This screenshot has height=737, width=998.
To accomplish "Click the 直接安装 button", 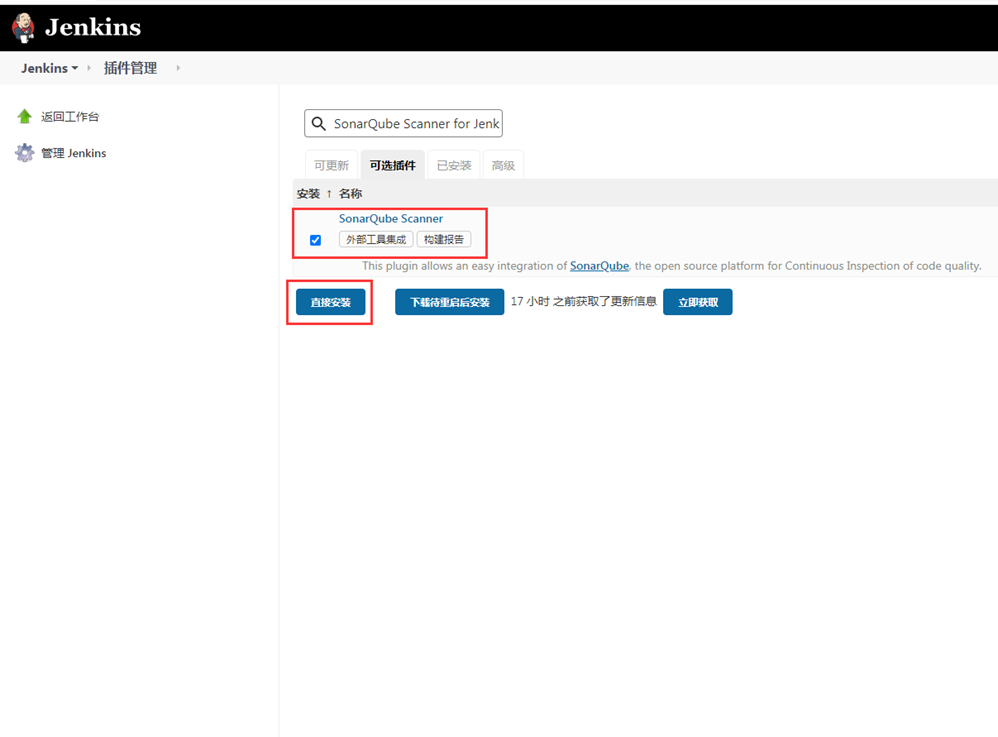I will (x=330, y=302).
